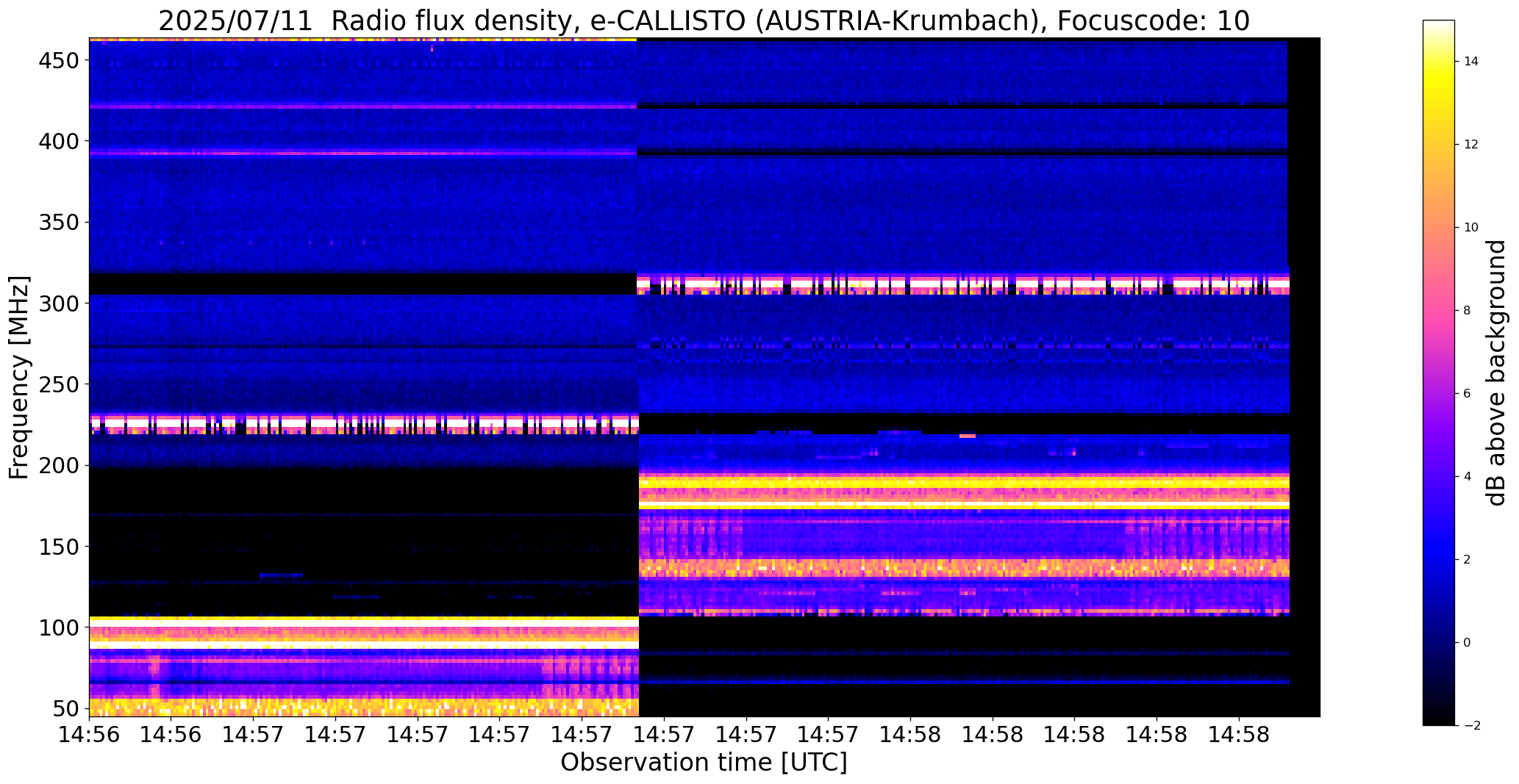Click the 10 tick label on colorbar
Image resolution: width=1519 pixels, height=784 pixels.
point(1471,228)
